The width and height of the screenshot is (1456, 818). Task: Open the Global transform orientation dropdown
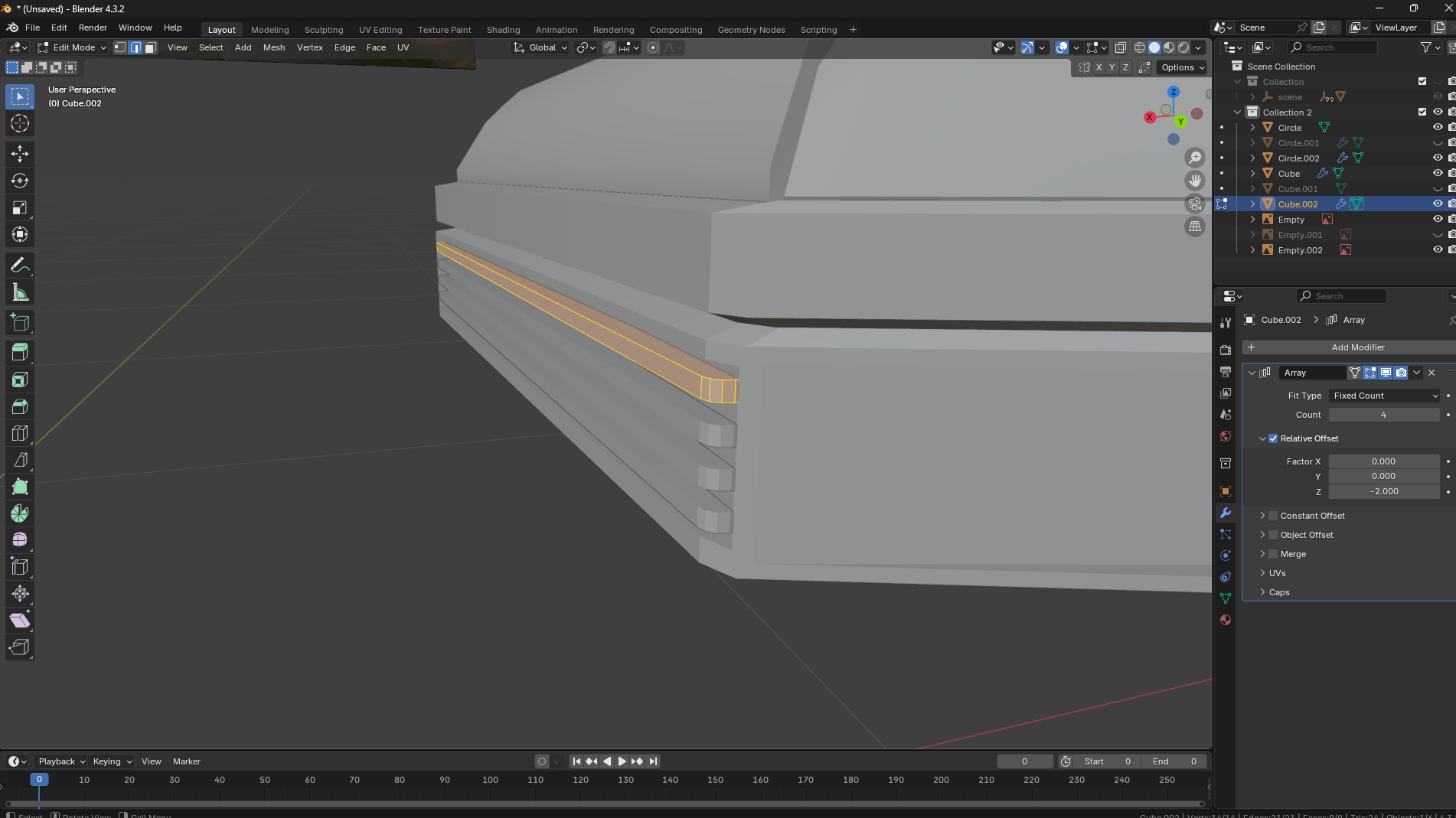pos(540,47)
